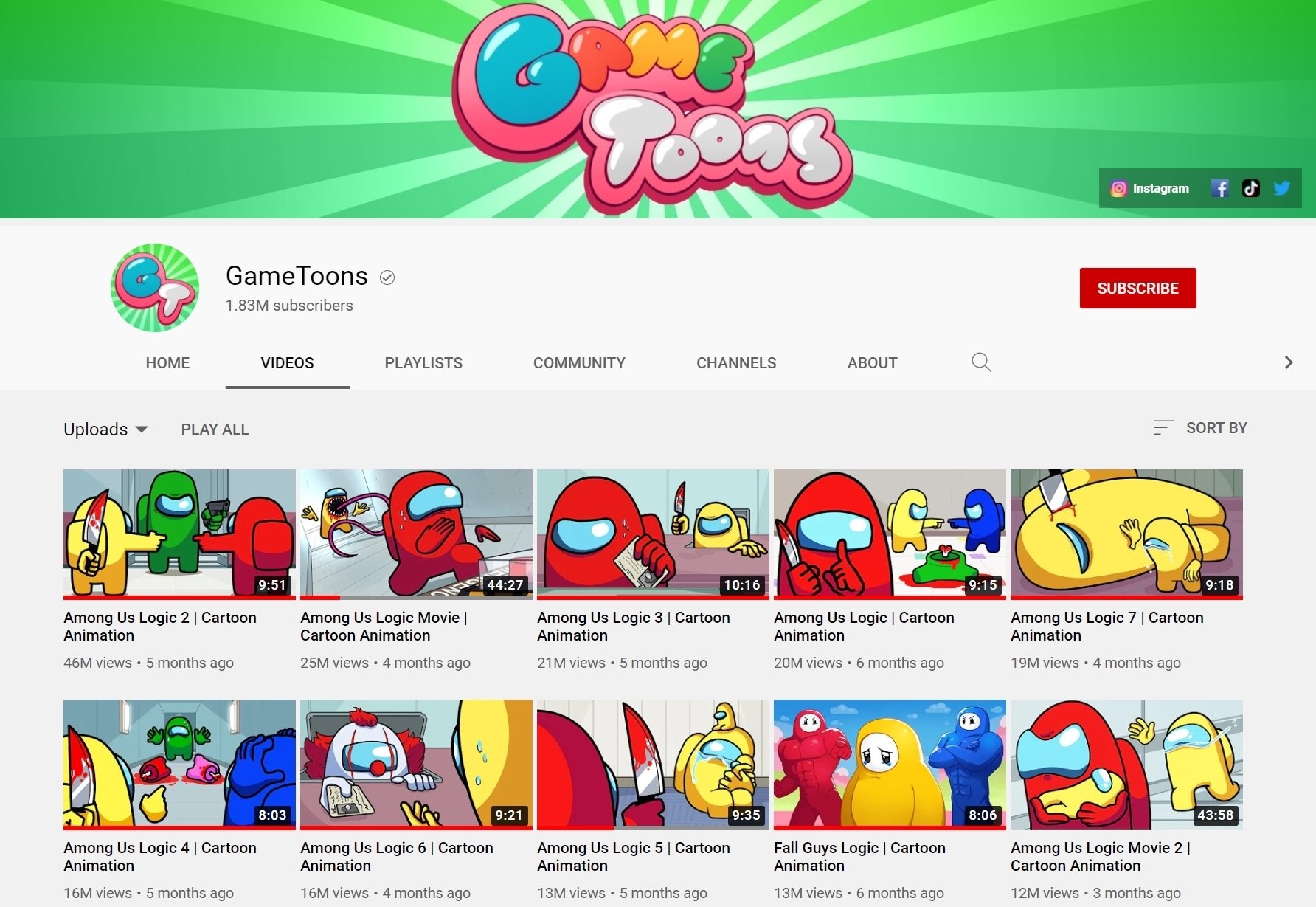Expand the Uploads dropdown
The height and width of the screenshot is (907, 1316).
[x=105, y=429]
